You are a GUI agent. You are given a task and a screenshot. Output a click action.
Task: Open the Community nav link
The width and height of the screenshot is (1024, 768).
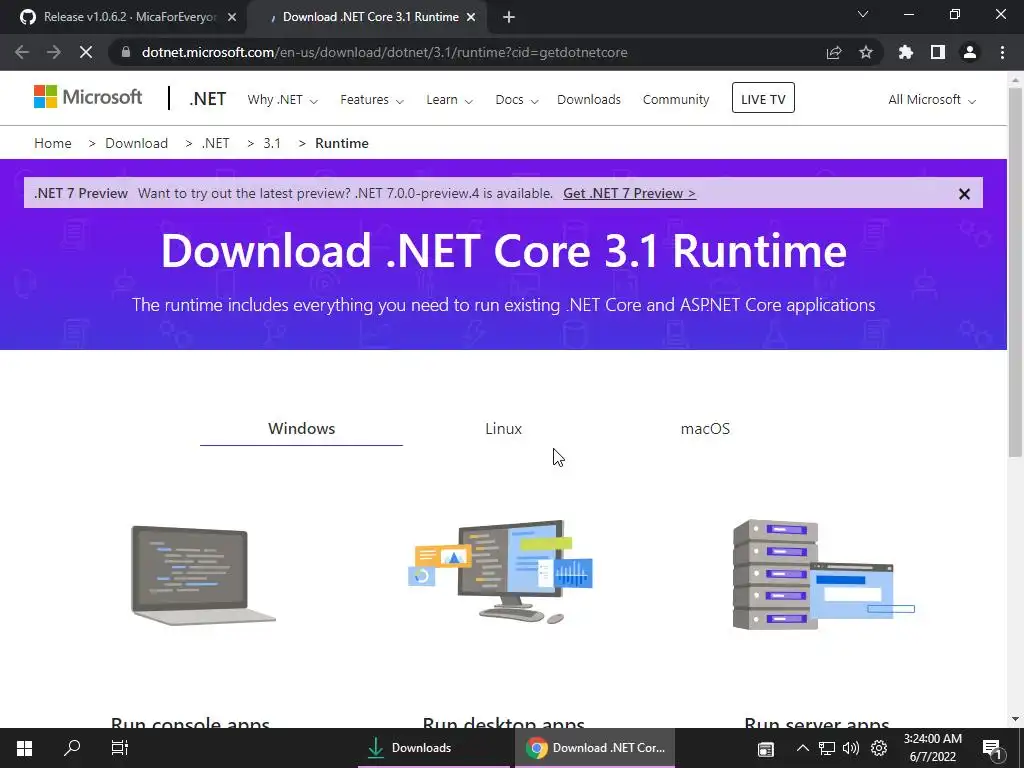[676, 100]
